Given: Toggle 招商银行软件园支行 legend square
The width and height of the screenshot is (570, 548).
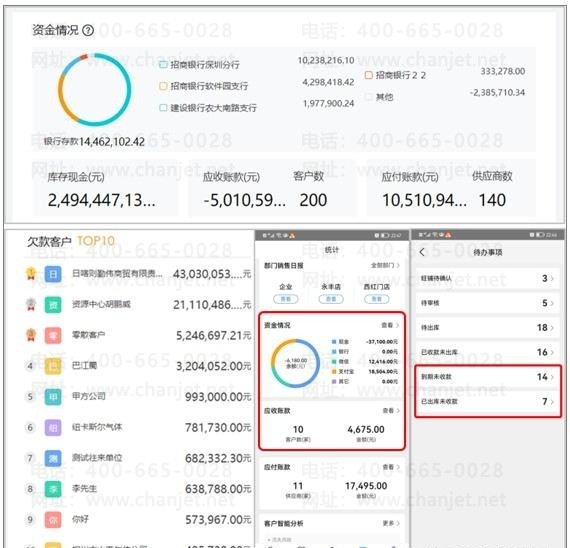Looking at the screenshot, I should tap(163, 86).
